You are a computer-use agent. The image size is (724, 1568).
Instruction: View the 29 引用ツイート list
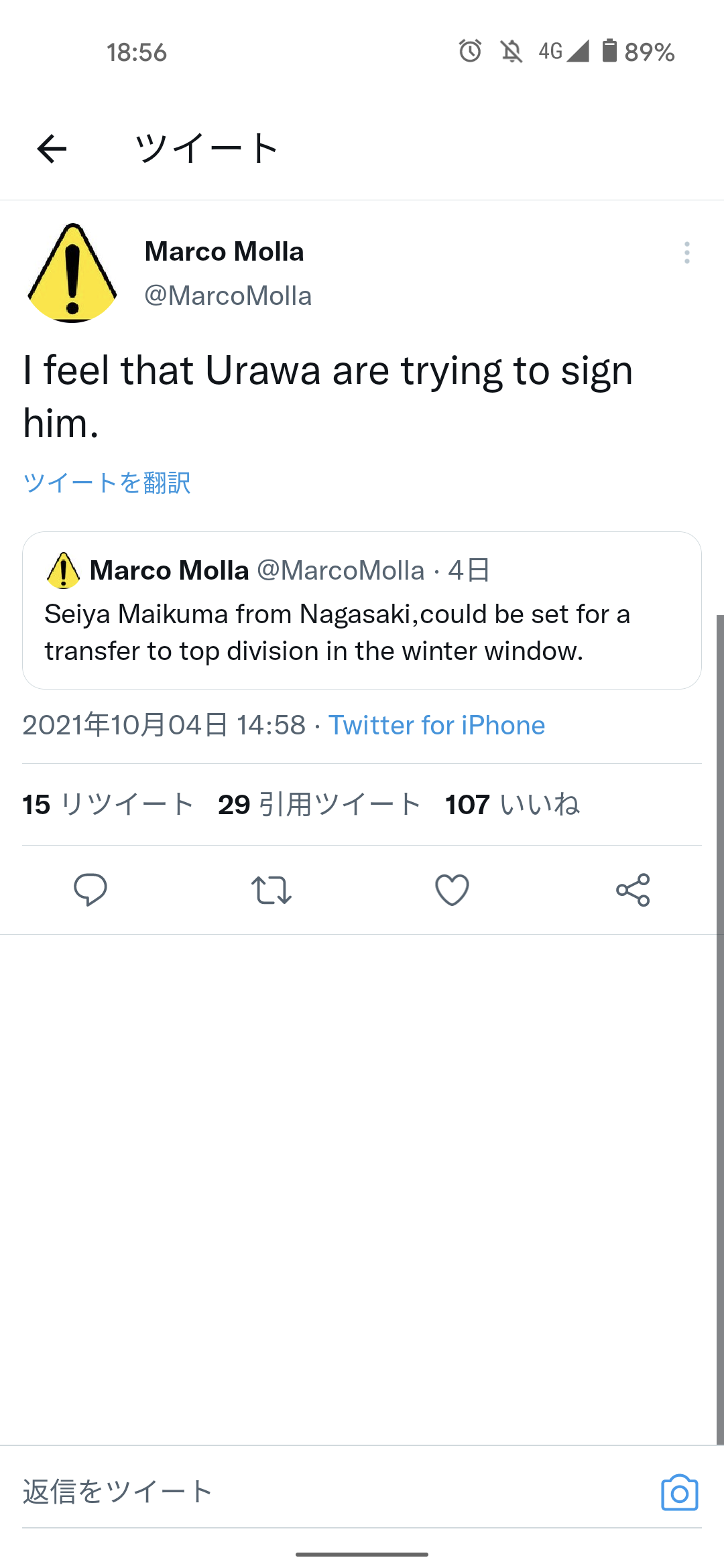(319, 804)
